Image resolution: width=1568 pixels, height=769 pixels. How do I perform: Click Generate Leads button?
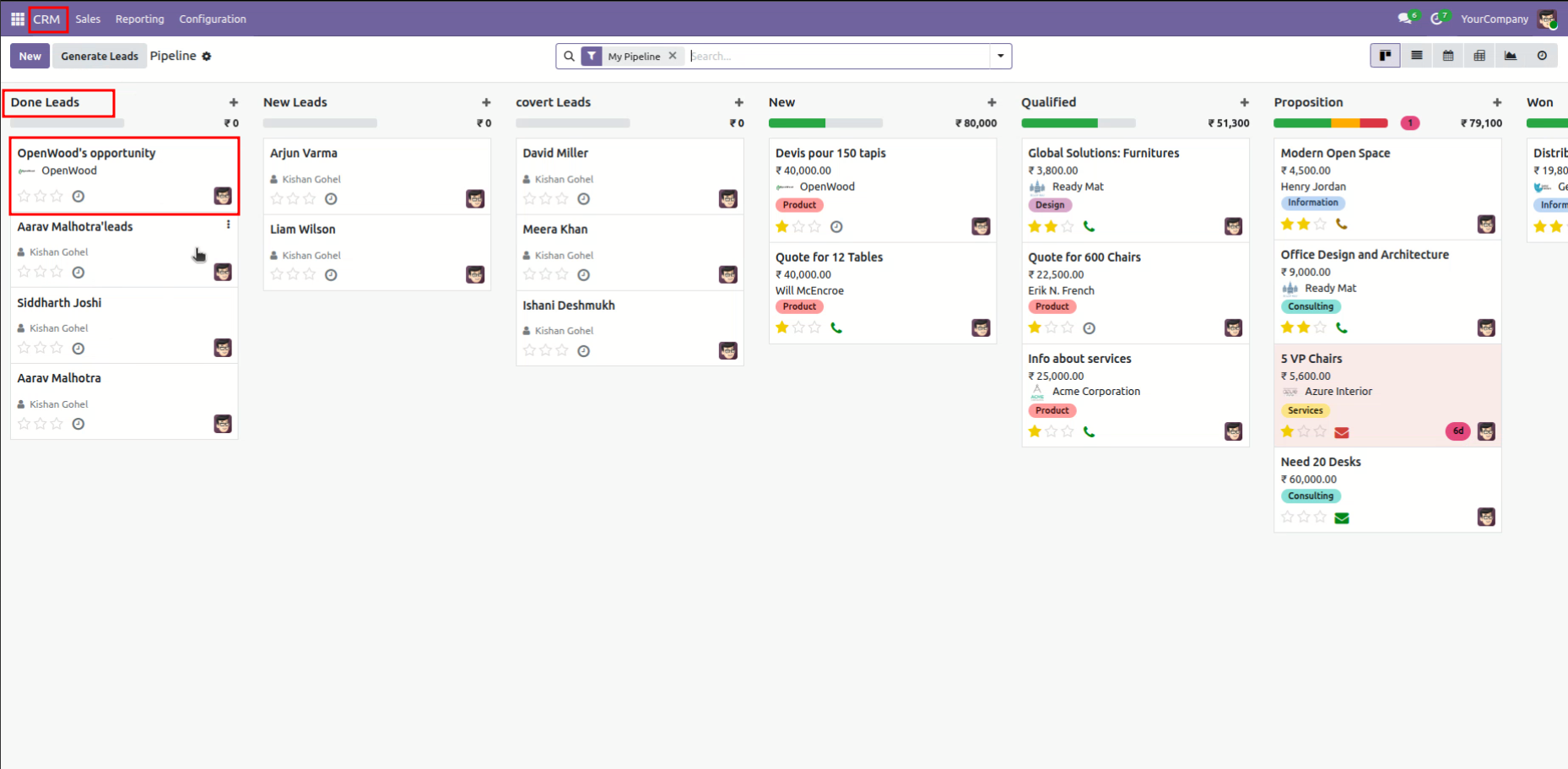(x=100, y=57)
